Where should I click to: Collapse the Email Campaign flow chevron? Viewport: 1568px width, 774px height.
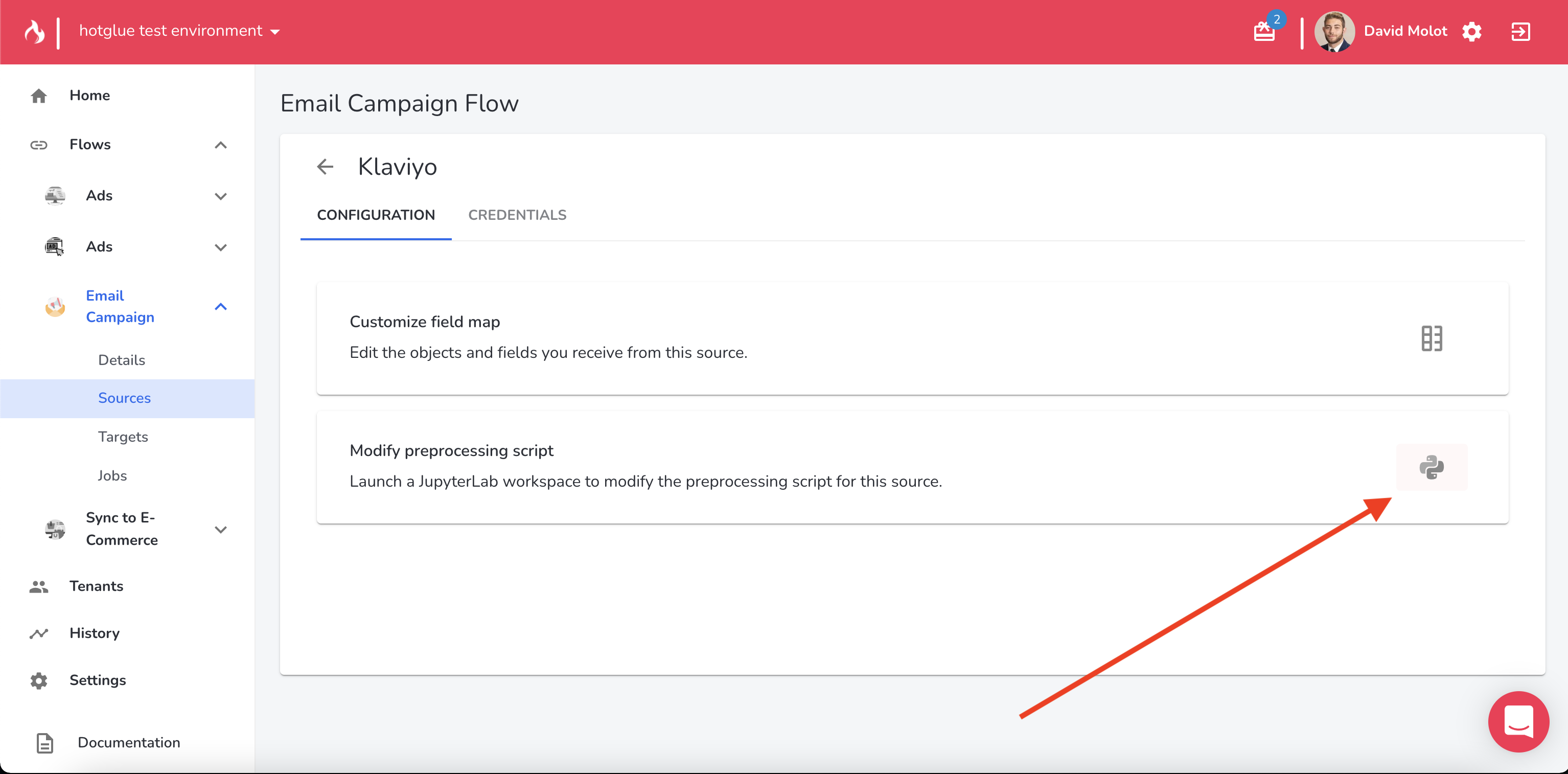pos(220,307)
